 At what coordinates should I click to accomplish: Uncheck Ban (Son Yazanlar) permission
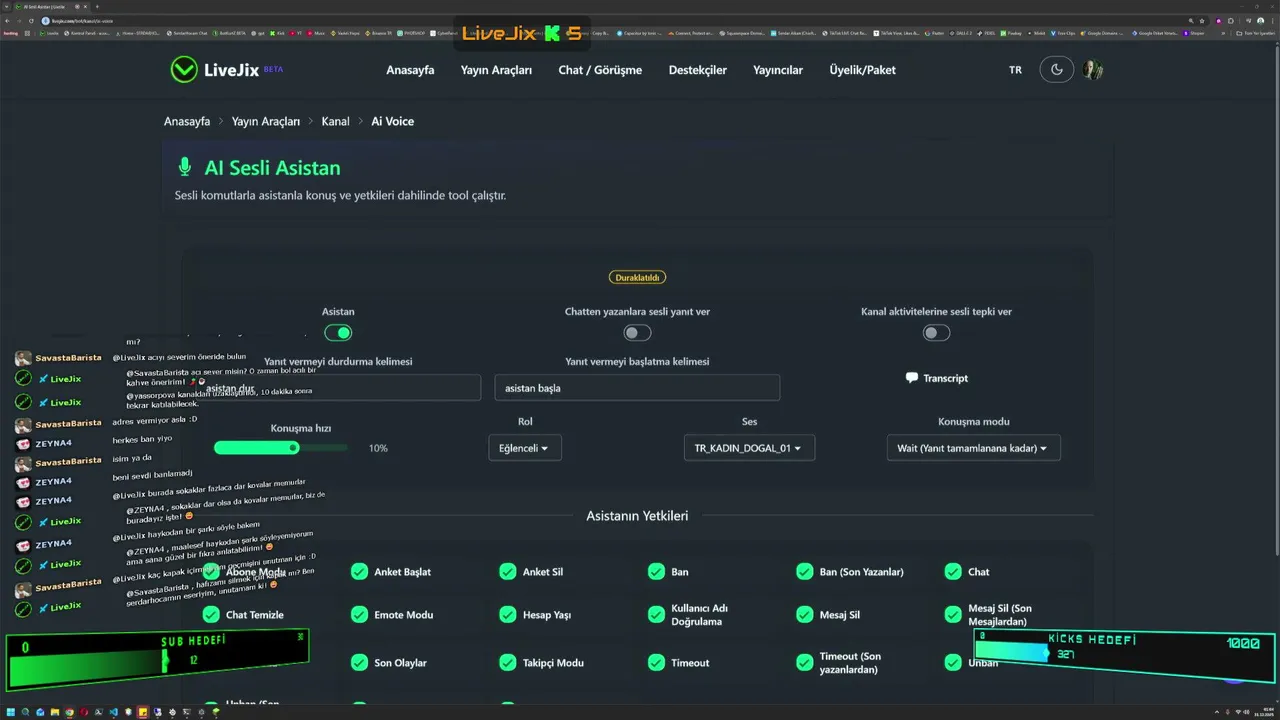coord(805,572)
